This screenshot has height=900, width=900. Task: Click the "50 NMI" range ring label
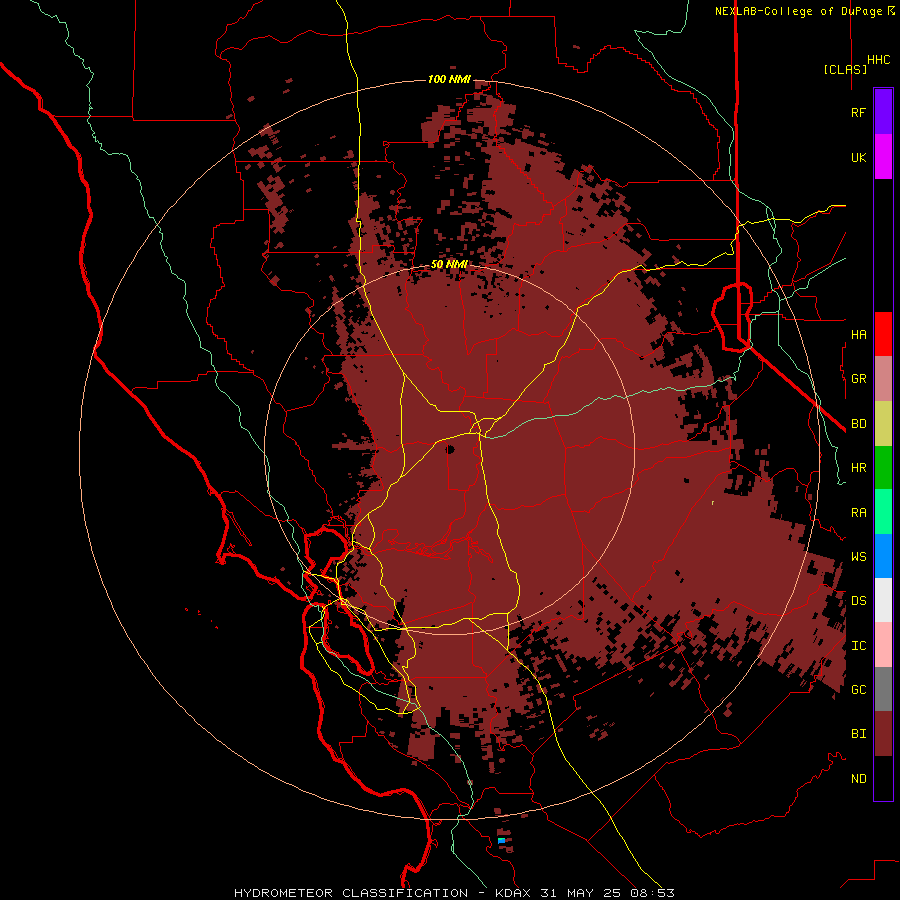tap(449, 264)
